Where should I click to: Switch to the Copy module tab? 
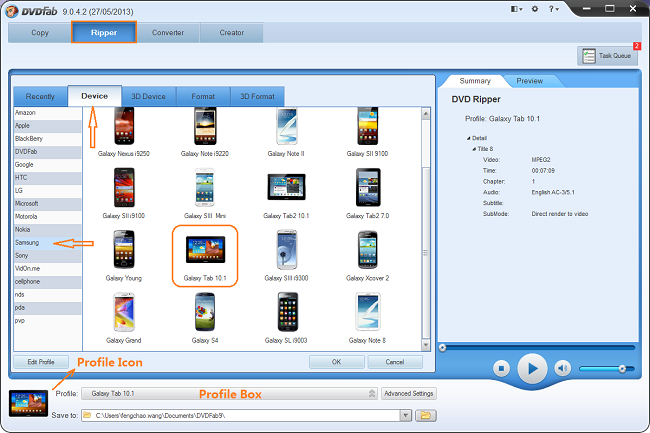tap(40, 33)
